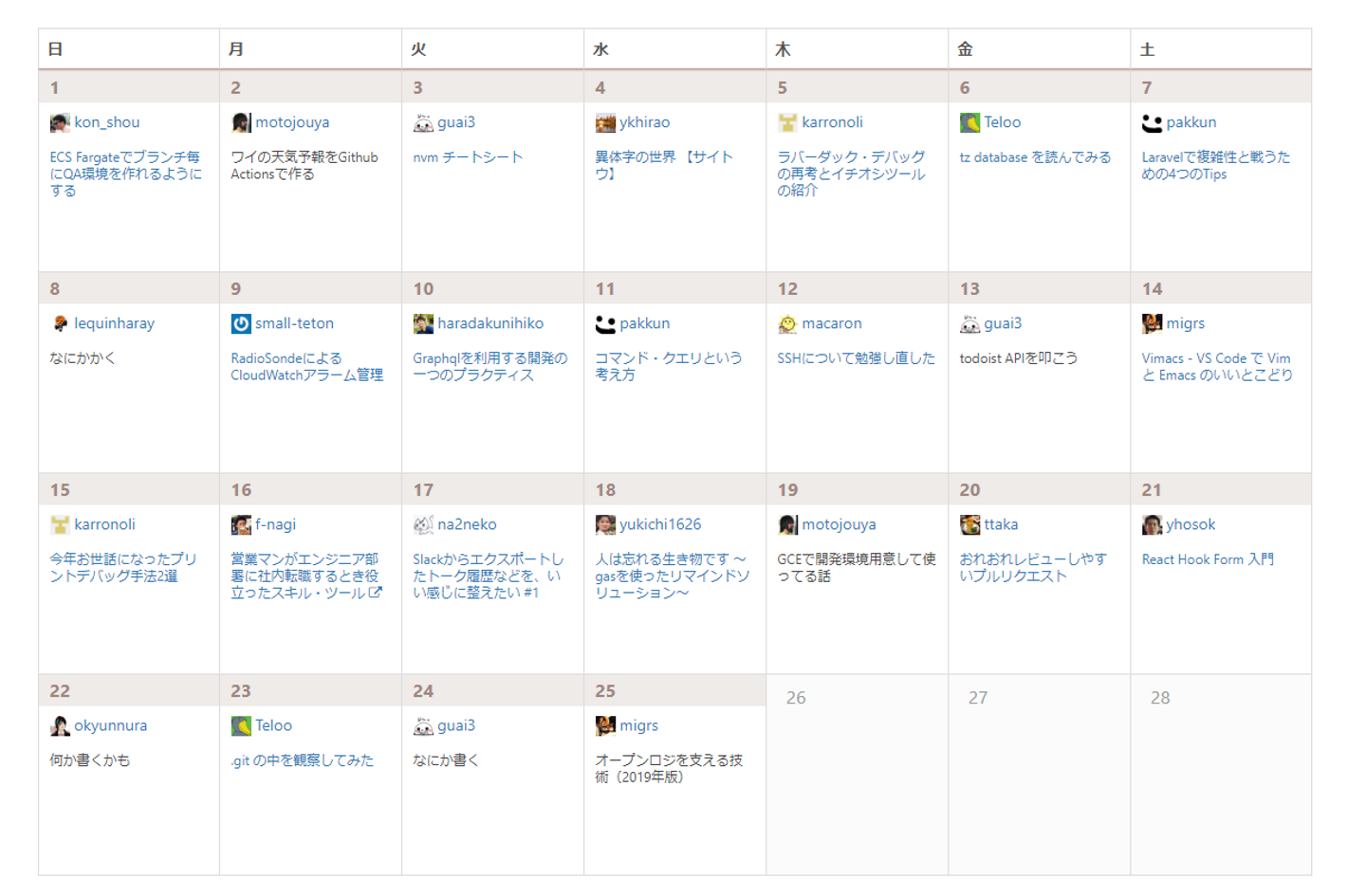Click motojouya's avatar on day 2
Image resolution: width=1366 pixels, height=896 pixels.
(241, 123)
